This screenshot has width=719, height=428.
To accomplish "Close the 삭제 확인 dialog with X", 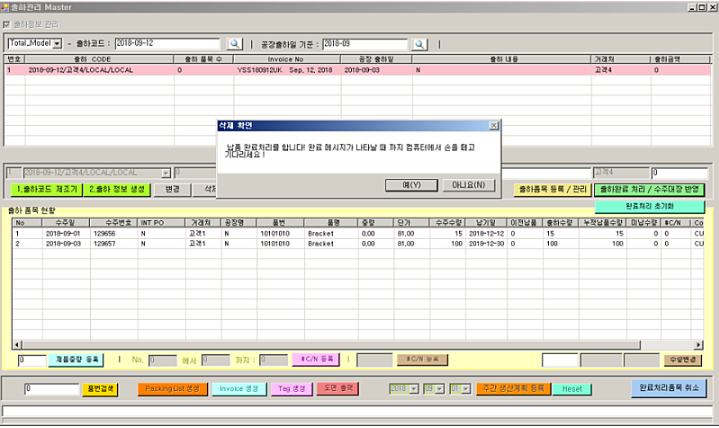I will coord(493,126).
